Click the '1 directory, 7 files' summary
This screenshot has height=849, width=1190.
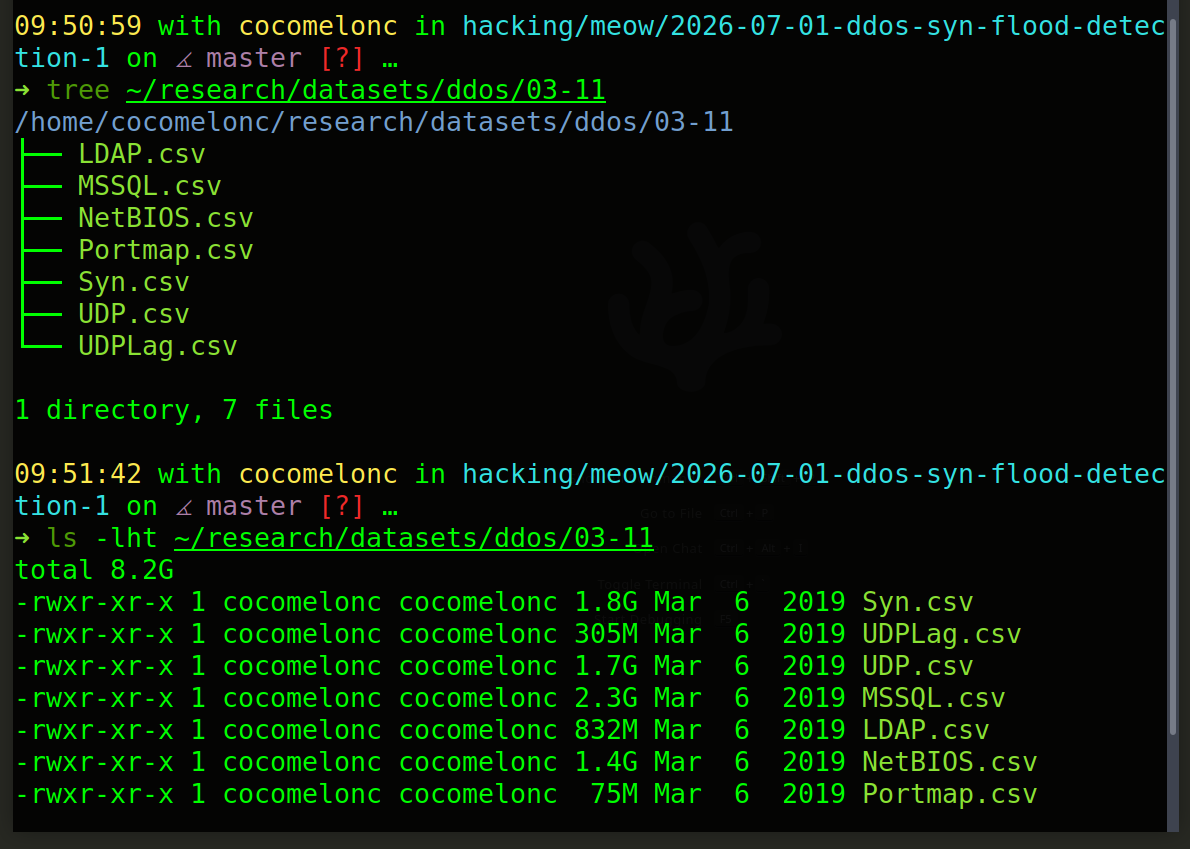tap(174, 410)
